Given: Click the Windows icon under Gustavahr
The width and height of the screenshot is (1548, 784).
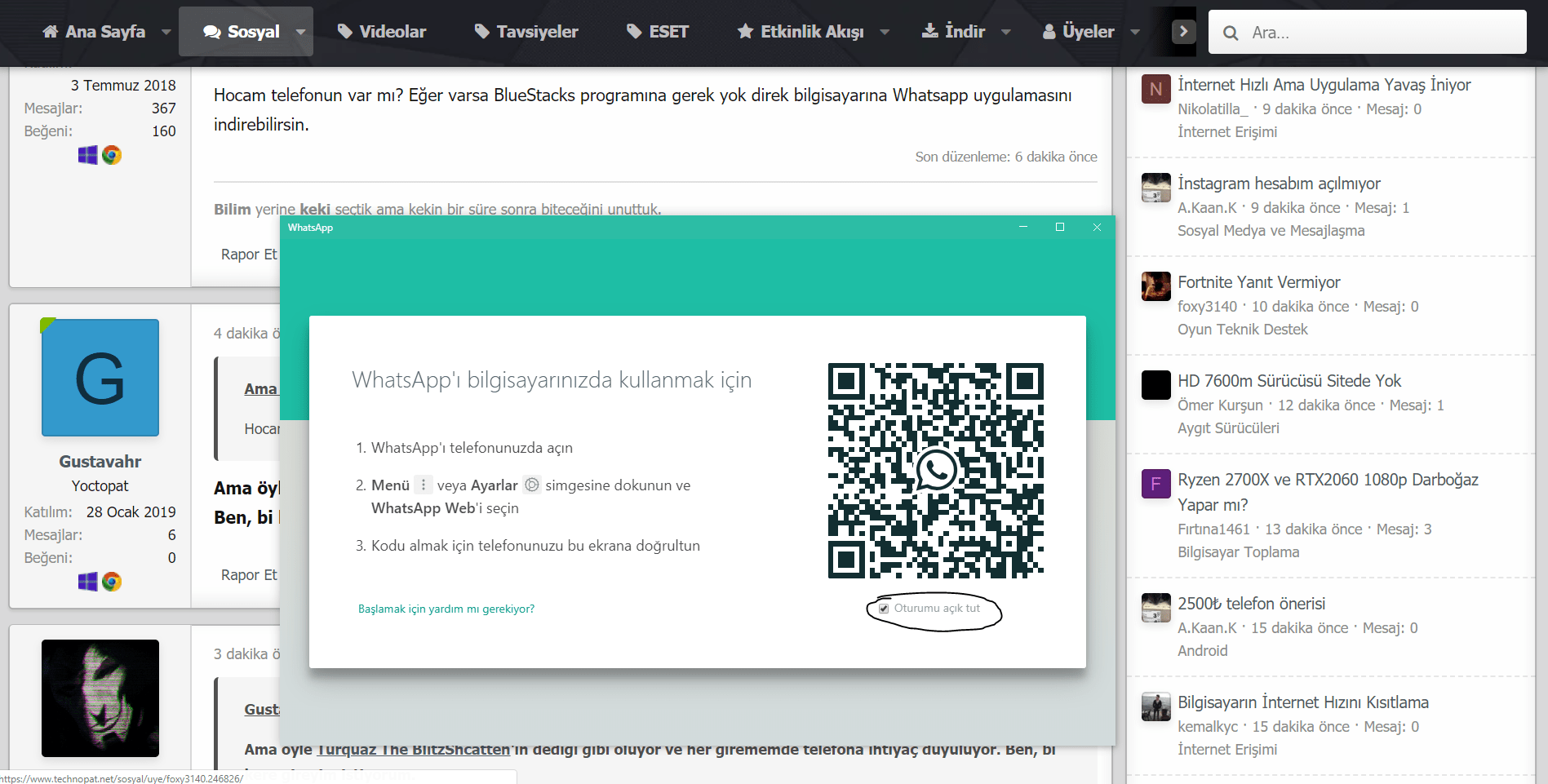Looking at the screenshot, I should coord(88,582).
